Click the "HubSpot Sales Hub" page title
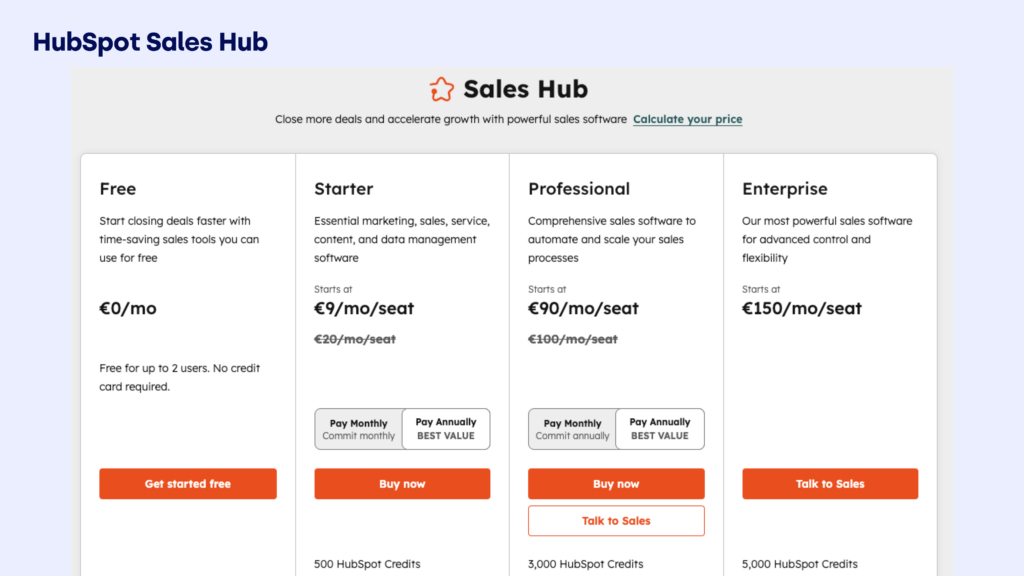 pos(149,41)
